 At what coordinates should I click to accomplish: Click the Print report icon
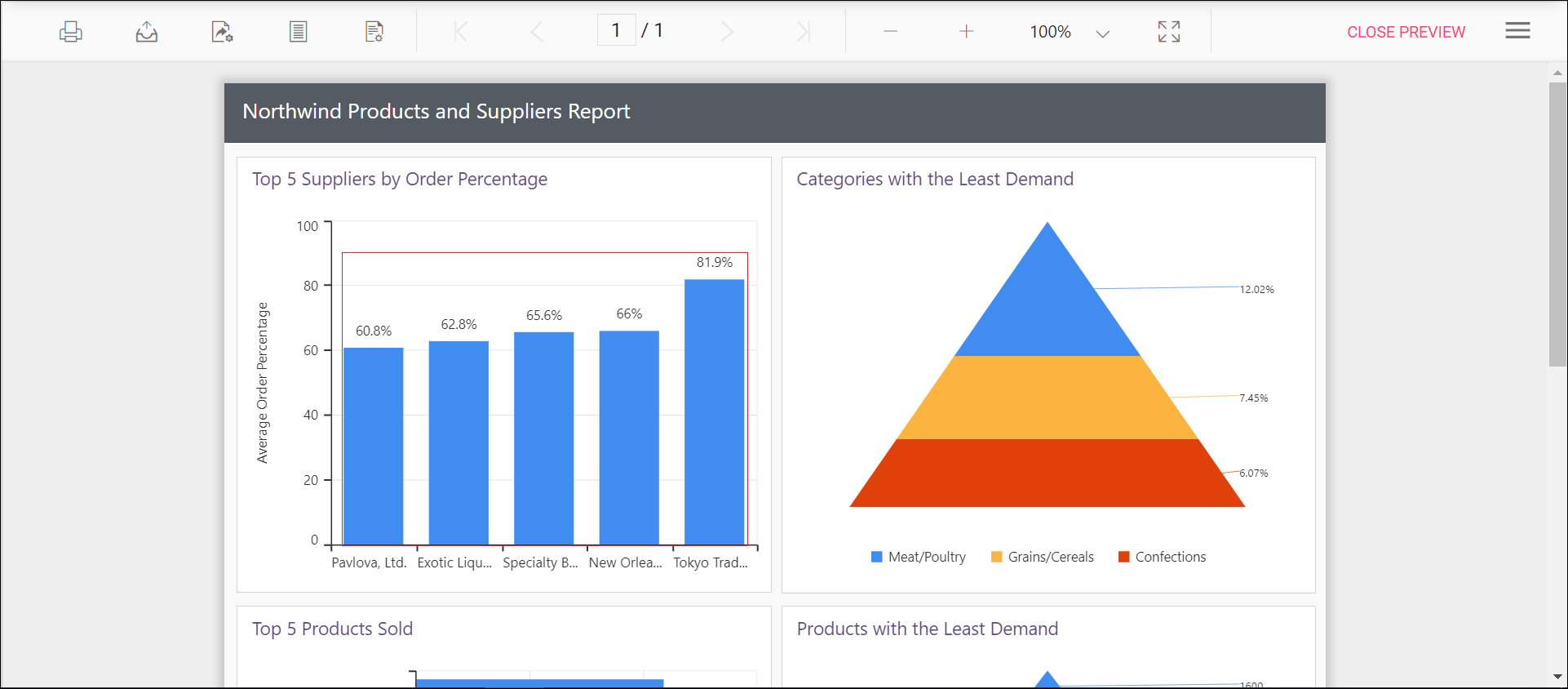[71, 32]
